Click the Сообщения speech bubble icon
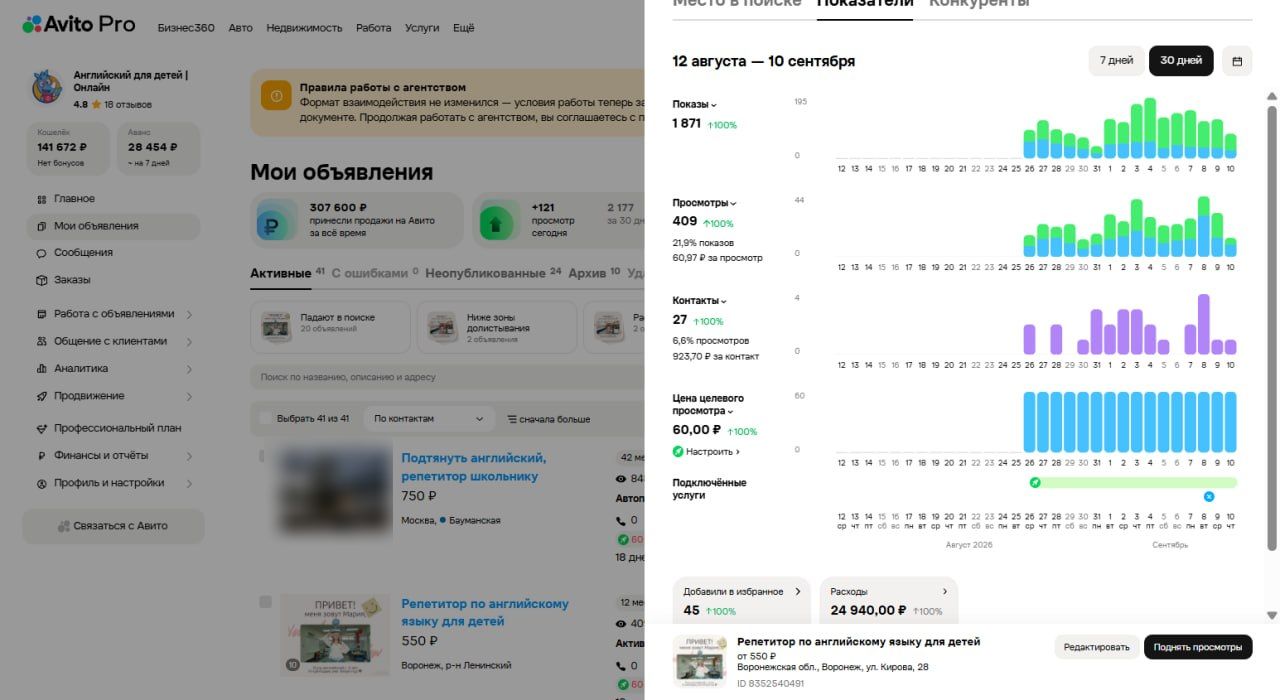The height and width of the screenshot is (700, 1280). coord(41,253)
